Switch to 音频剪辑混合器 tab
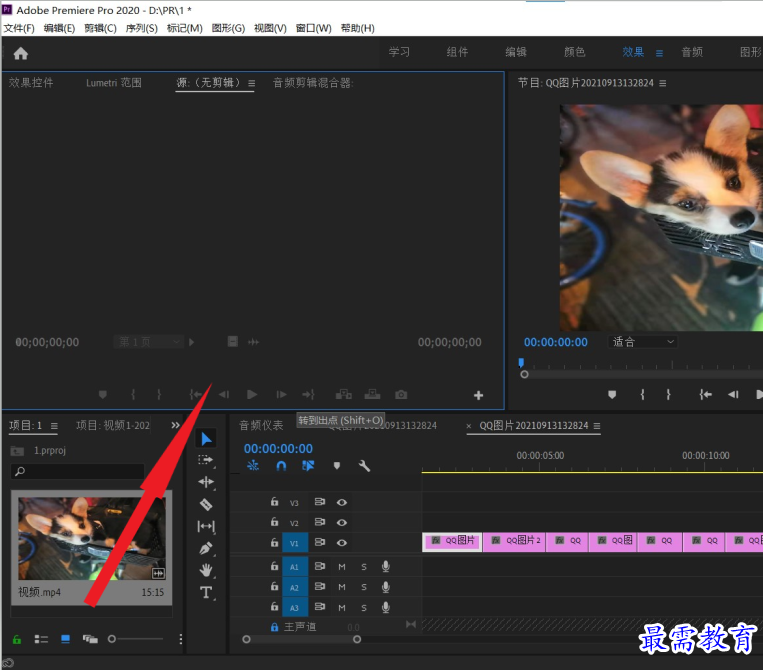The width and height of the screenshot is (763, 670). pos(313,83)
